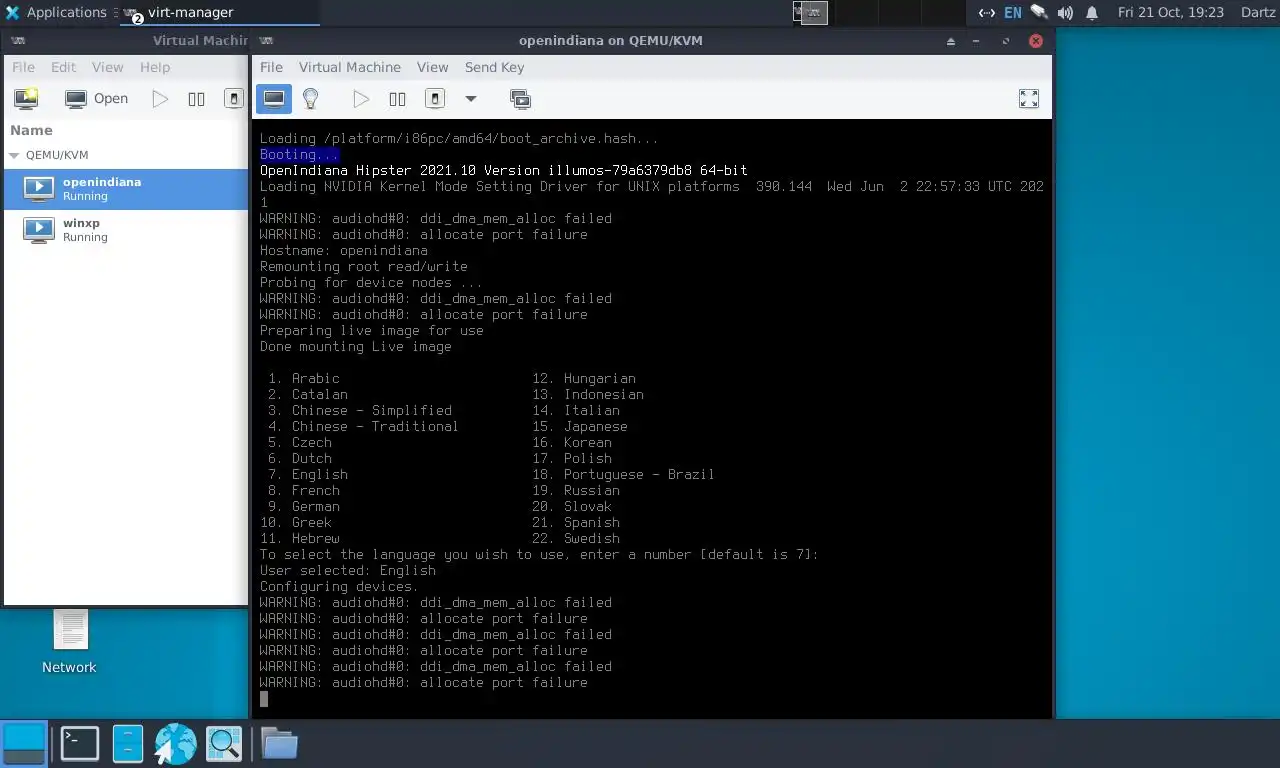Click Run button in Virtual Machine Manager

click(160, 98)
